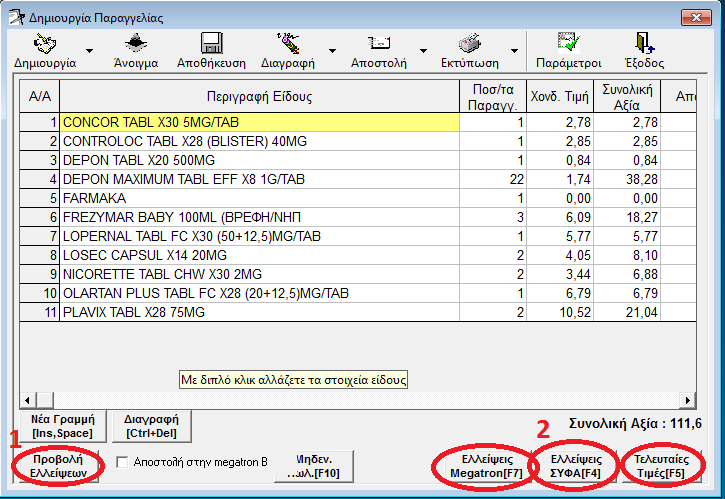Click the title bar application icon

[x=17, y=18]
